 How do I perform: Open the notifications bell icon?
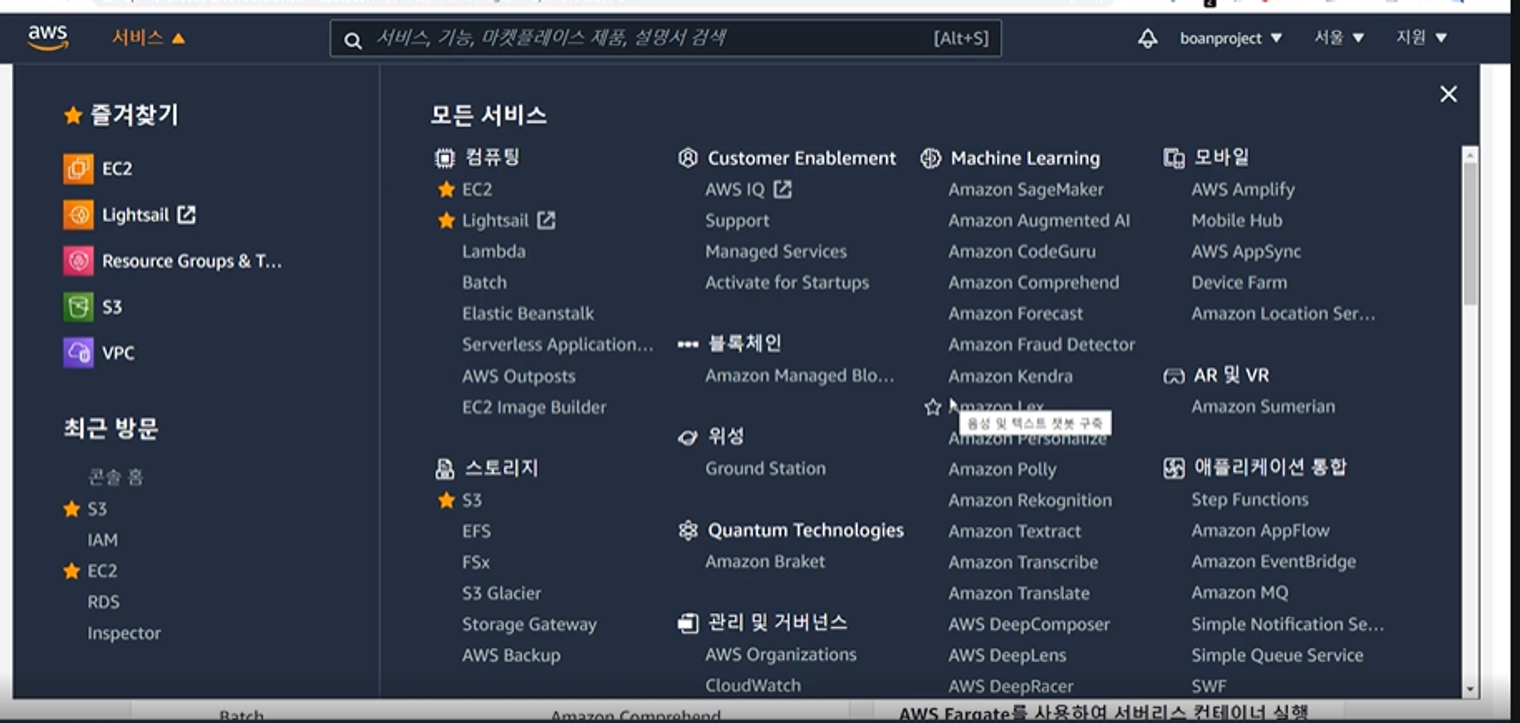(x=1148, y=38)
